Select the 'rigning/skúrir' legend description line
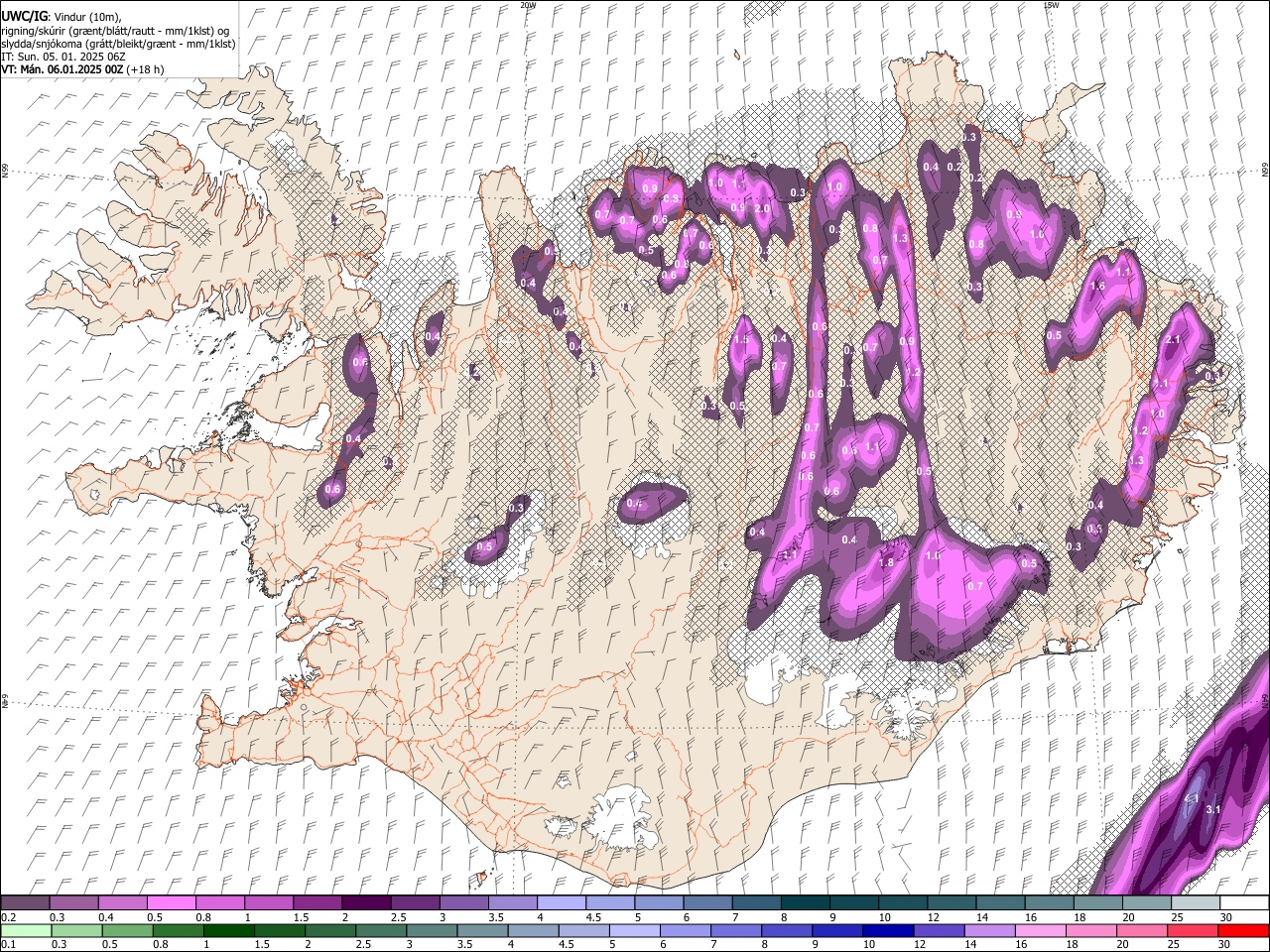The height and width of the screenshot is (952, 1270). tap(115, 31)
